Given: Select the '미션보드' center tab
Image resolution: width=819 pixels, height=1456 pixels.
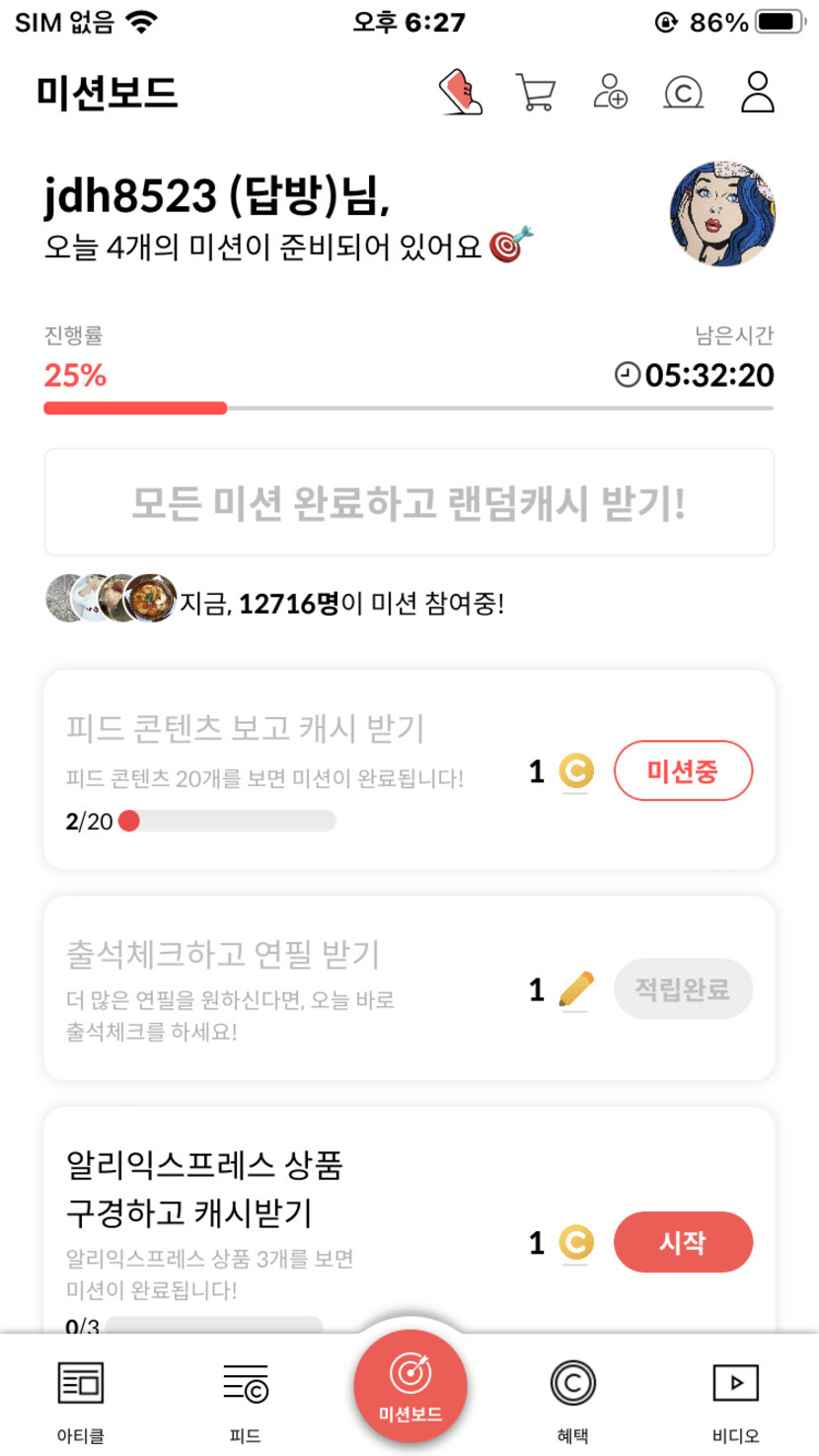Looking at the screenshot, I should [409, 1387].
